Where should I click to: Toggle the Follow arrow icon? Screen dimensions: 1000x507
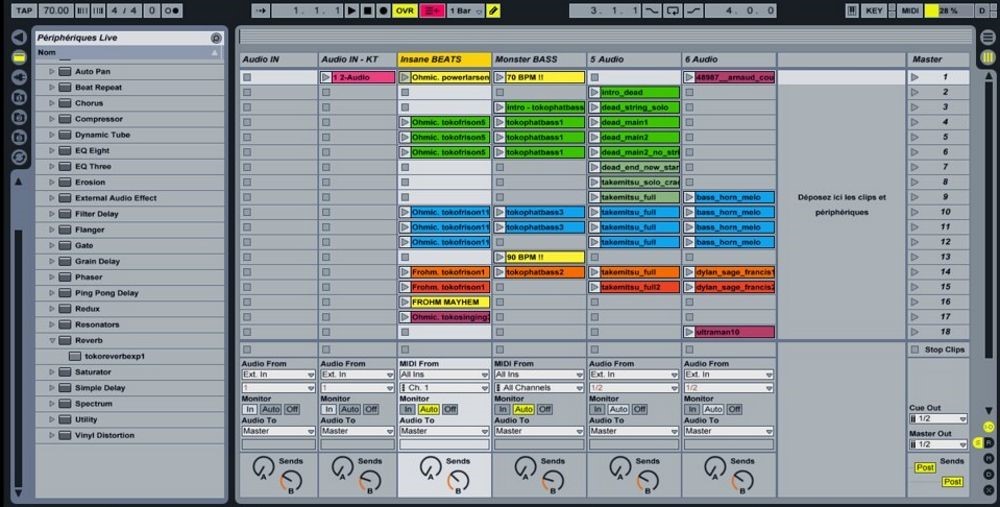260,10
